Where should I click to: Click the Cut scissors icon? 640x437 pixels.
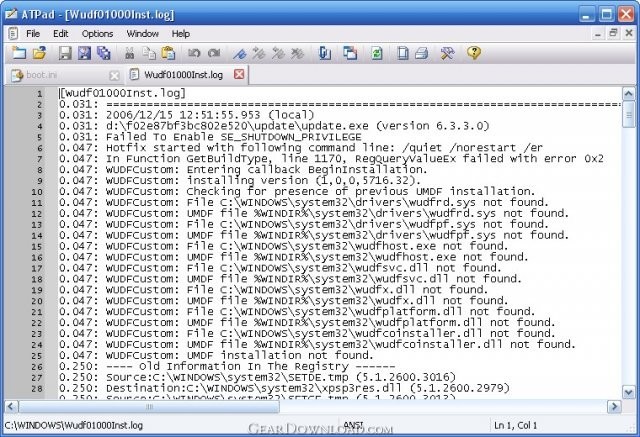point(129,53)
